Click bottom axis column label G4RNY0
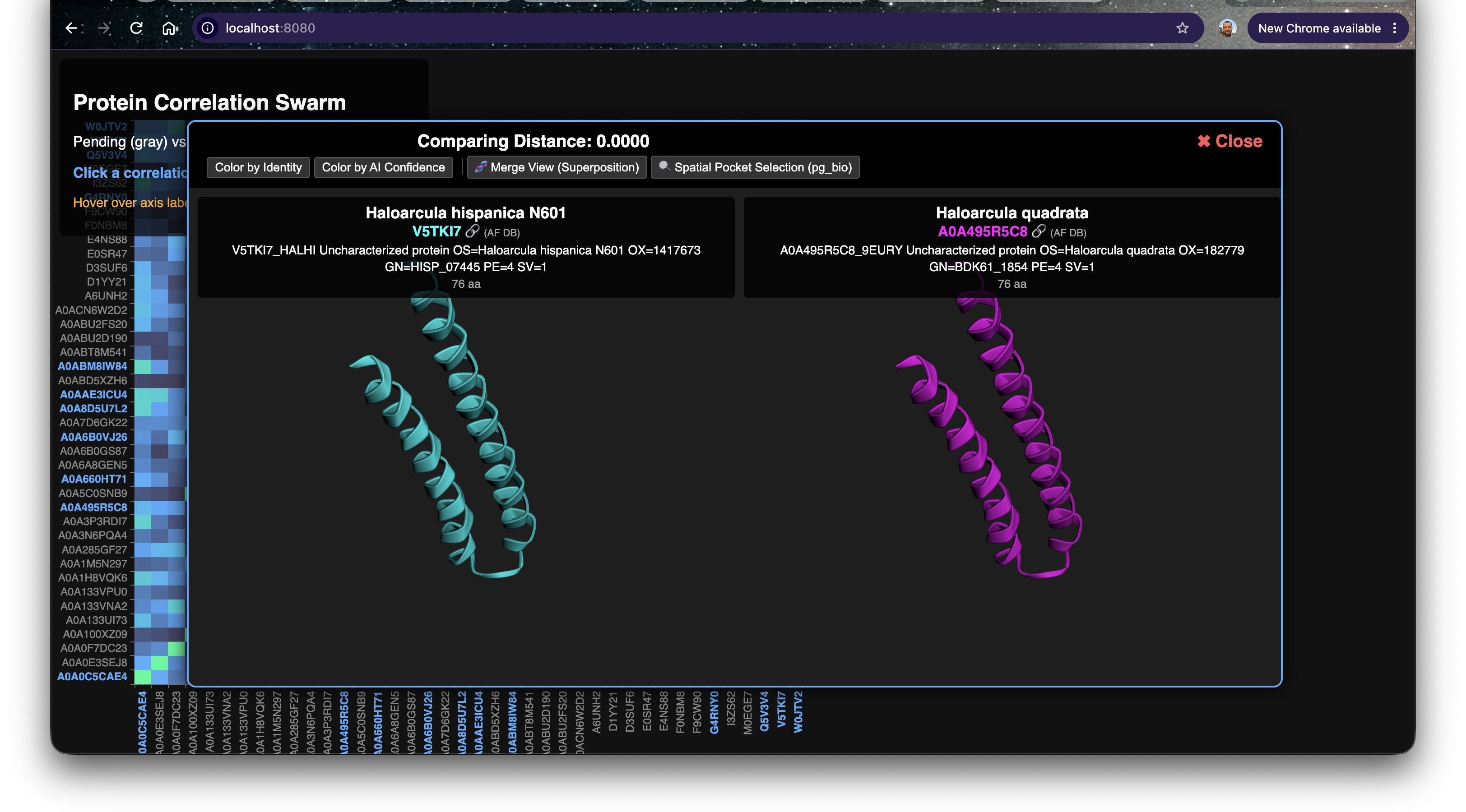 click(x=714, y=712)
